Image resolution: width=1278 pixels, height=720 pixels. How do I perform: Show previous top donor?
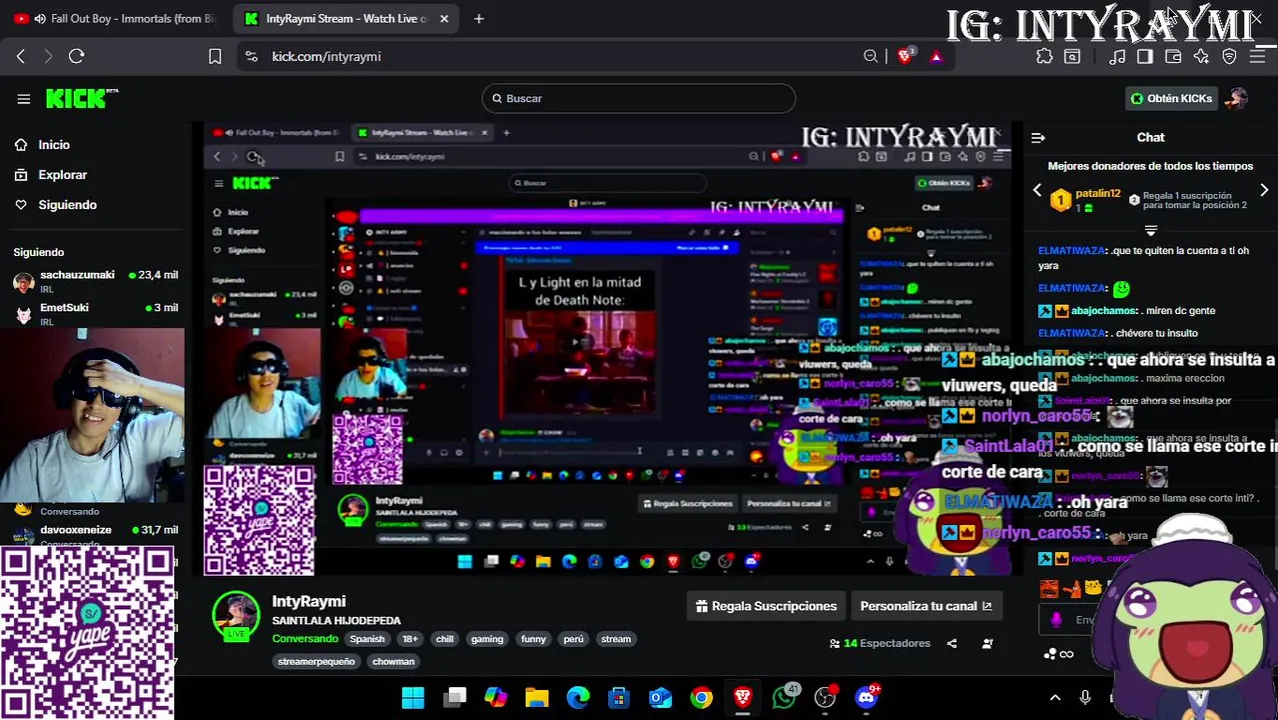pyautogui.click(x=1037, y=190)
